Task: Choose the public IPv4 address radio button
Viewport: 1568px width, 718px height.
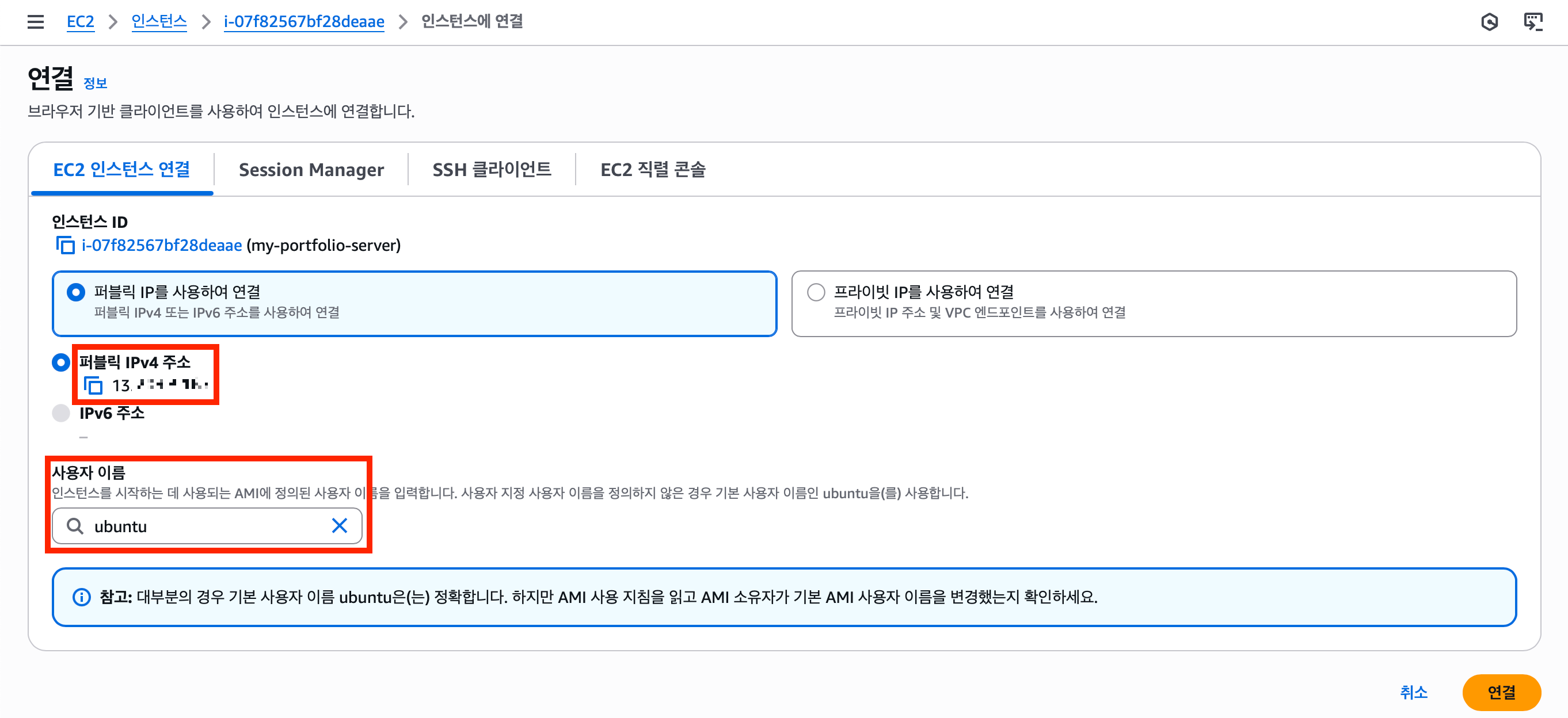Action: click(61, 362)
